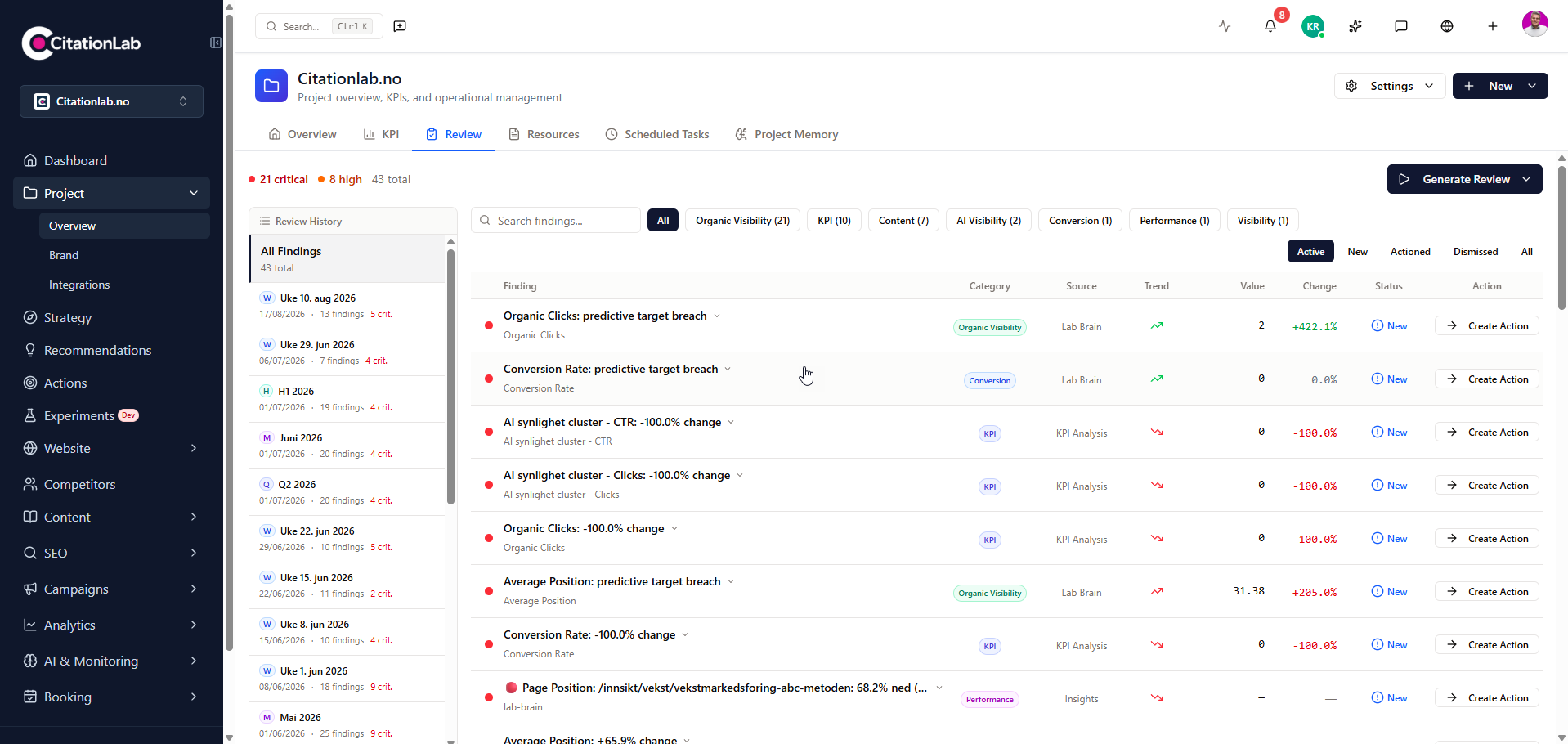Open the globe language icon
The width and height of the screenshot is (1568, 744).
click(1447, 26)
